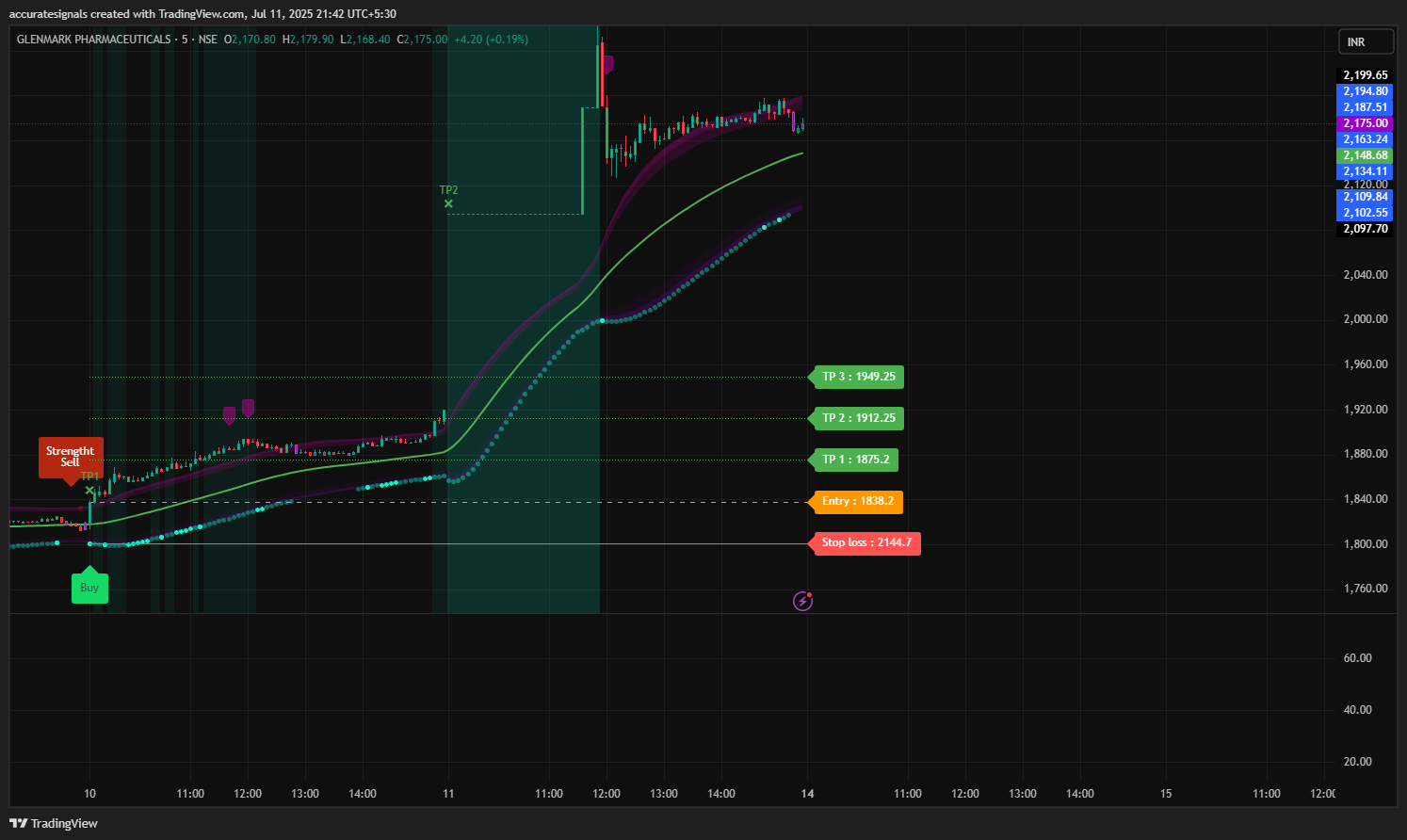Click the 1,800.00 price axis label
Viewport: 1407px width, 840px height.
point(1365,544)
